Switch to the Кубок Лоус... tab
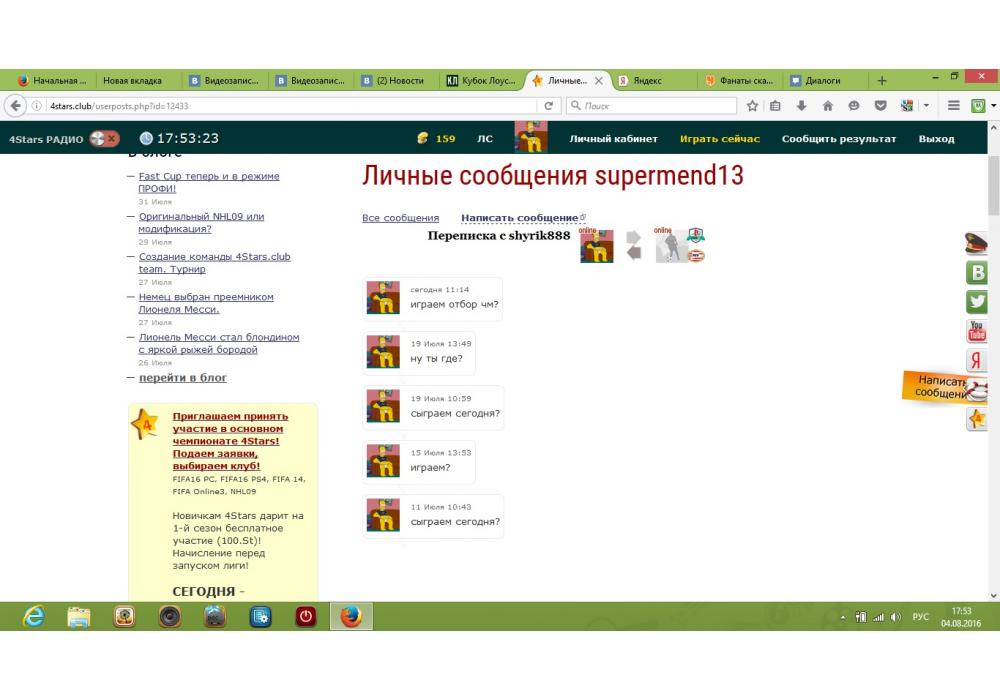 point(482,81)
